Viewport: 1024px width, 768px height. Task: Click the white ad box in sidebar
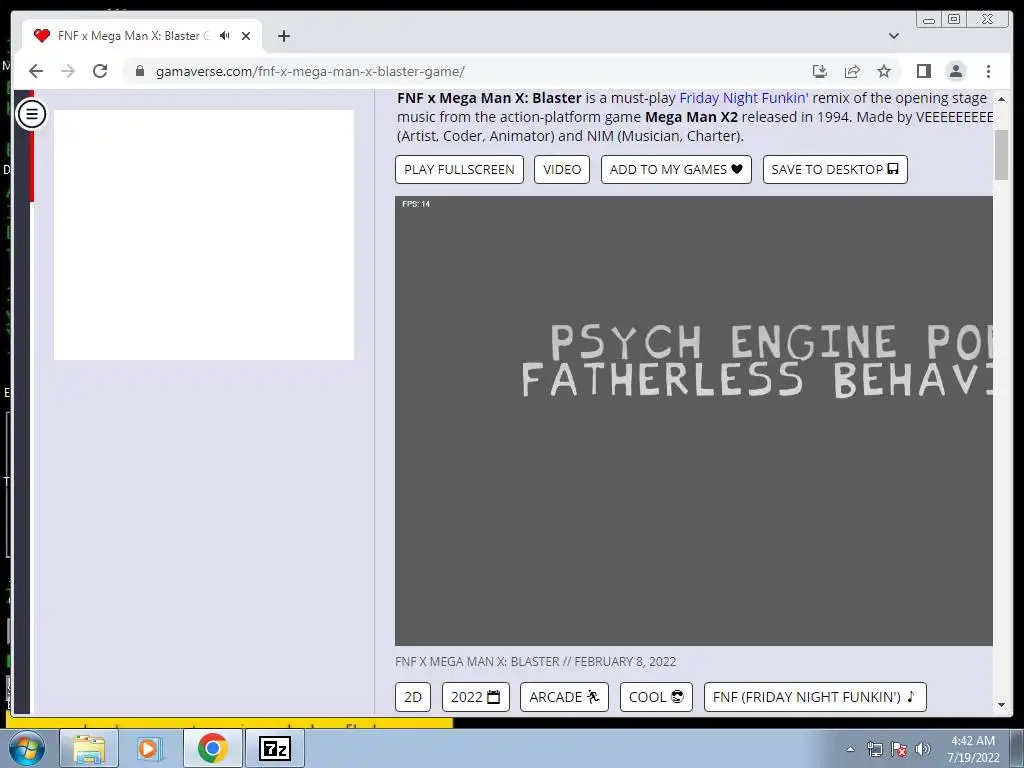[x=204, y=234]
